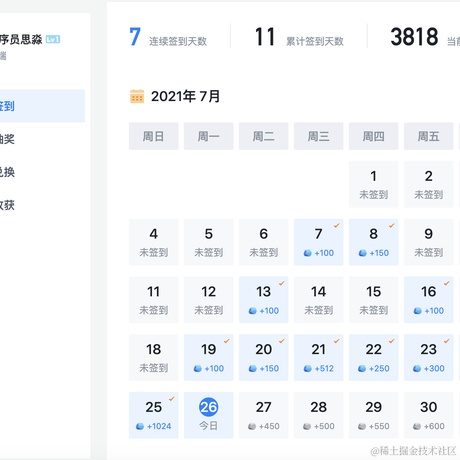The height and width of the screenshot is (460, 460).
Task: Select upcoming day 30 cell
Action: 429,415
